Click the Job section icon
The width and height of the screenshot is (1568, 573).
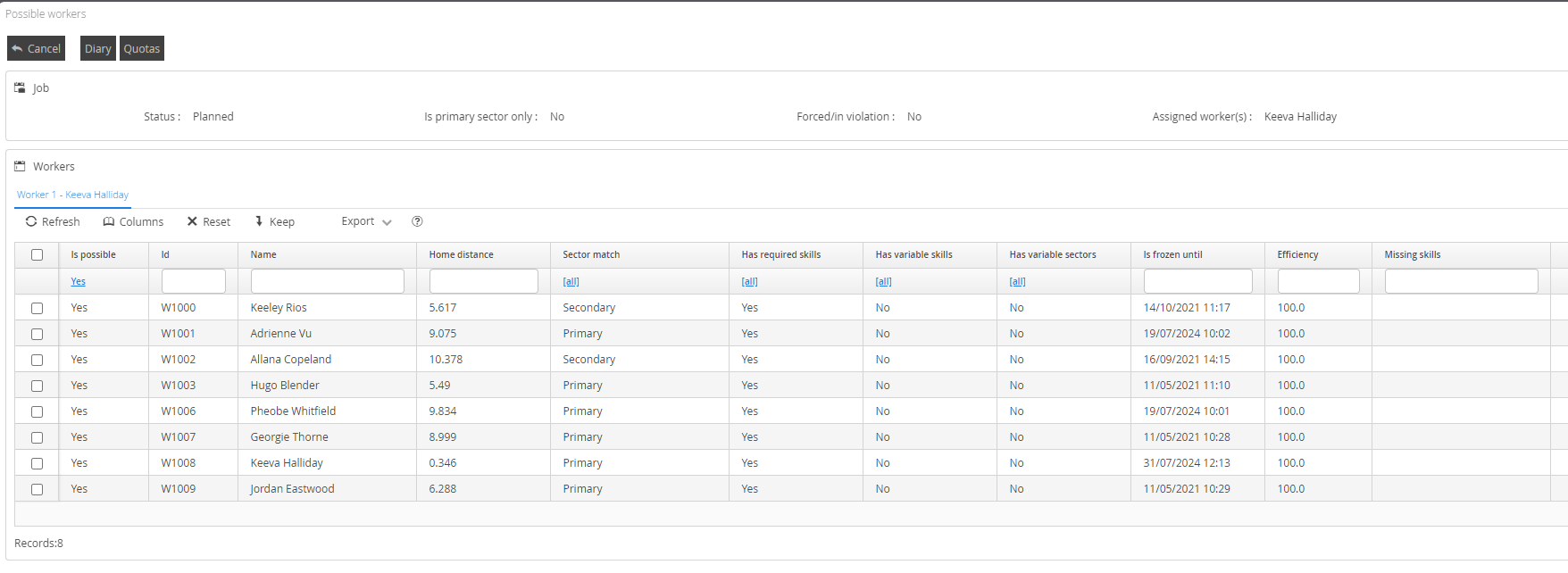[x=20, y=87]
